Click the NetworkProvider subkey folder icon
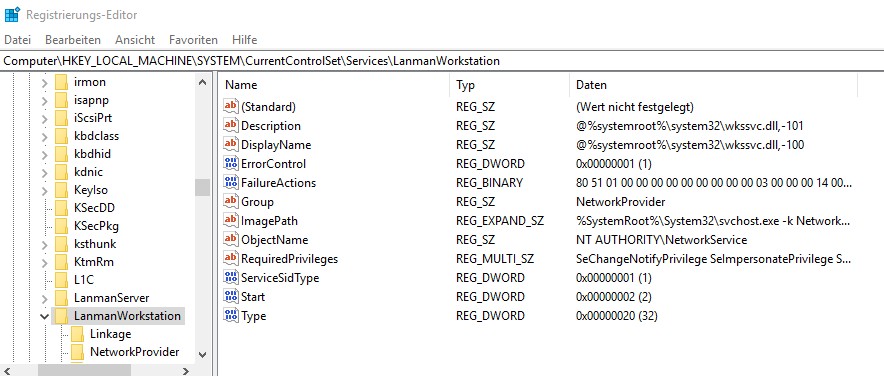Screen dimensions: 884x376 click(77, 352)
